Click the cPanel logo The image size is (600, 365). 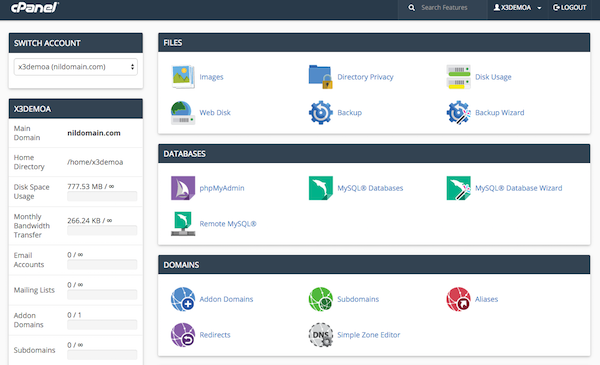(34, 7)
